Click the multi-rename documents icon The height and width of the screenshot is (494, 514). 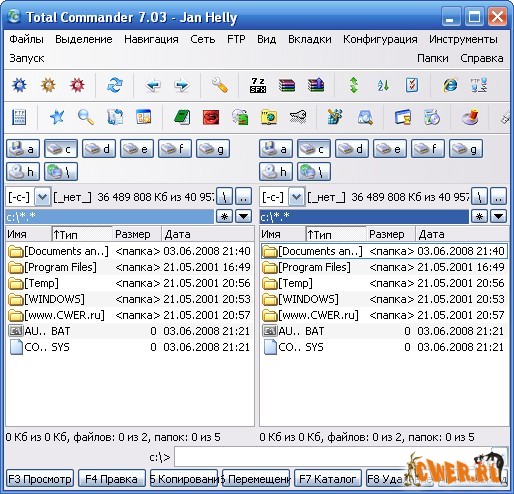coord(115,117)
